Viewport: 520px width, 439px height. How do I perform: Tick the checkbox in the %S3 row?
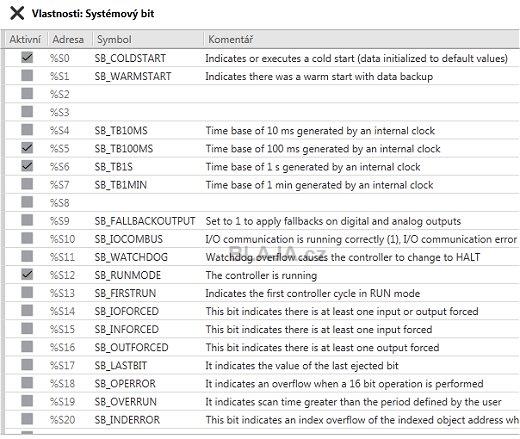27,111
